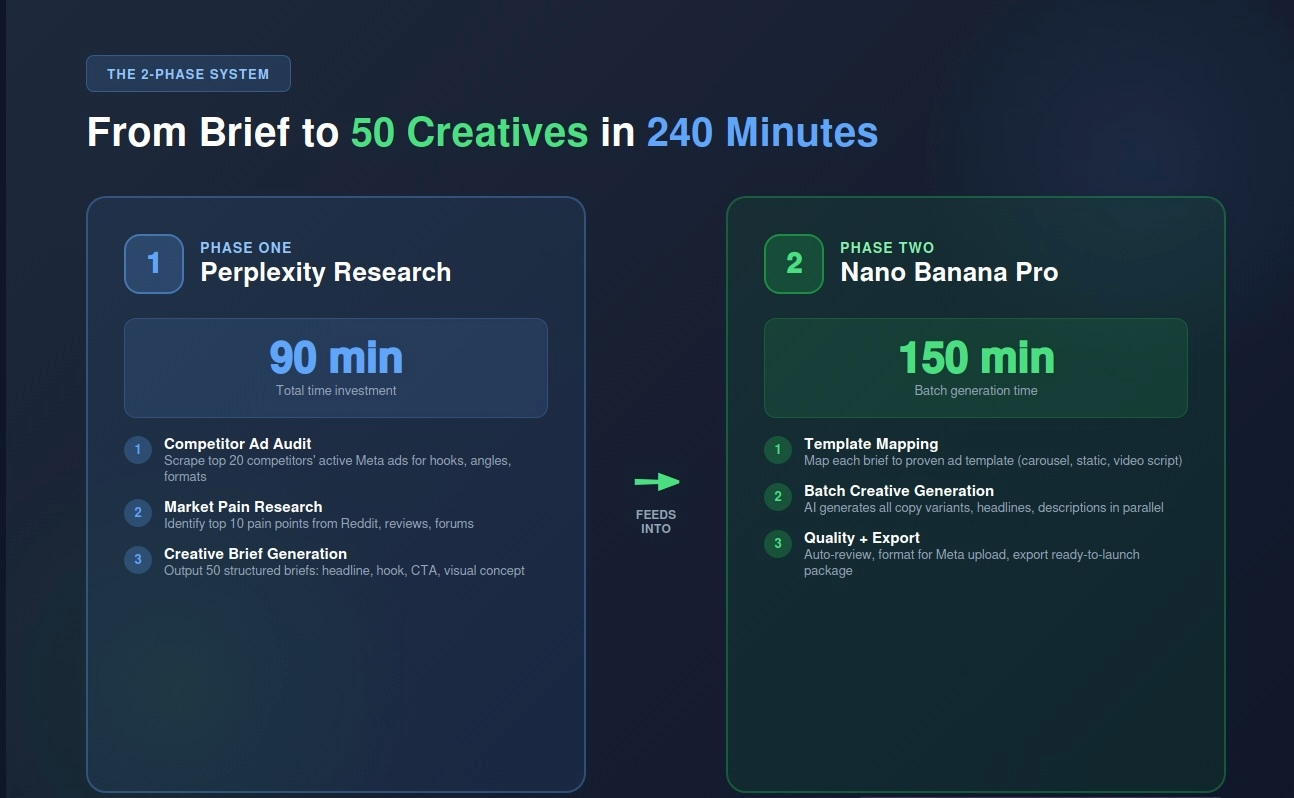This screenshot has width=1294, height=798.
Task: Click the 150 min stat text
Action: click(x=976, y=358)
